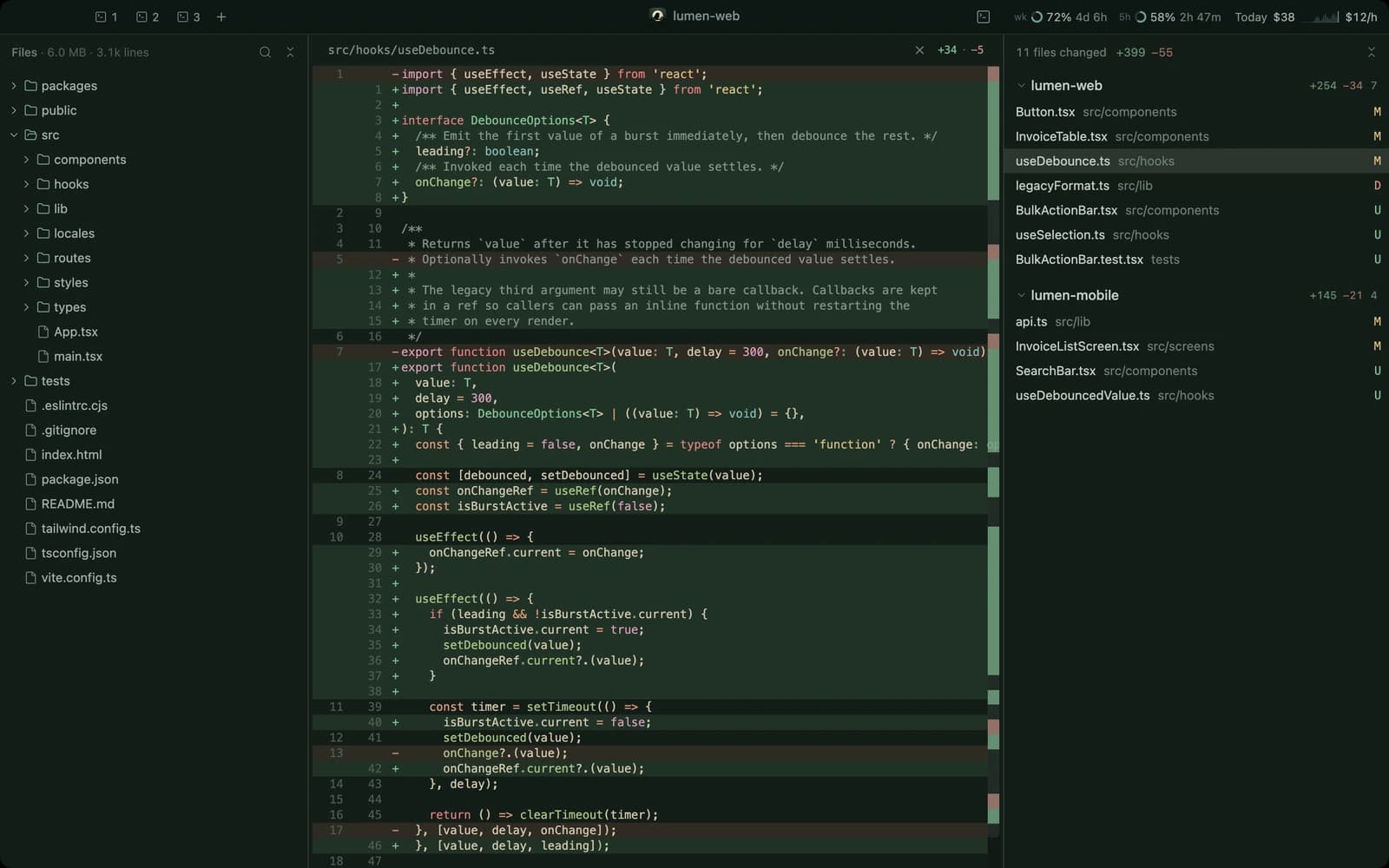Open App.tsx in the file tree
The width and height of the screenshot is (1389, 868).
tap(154, 332)
